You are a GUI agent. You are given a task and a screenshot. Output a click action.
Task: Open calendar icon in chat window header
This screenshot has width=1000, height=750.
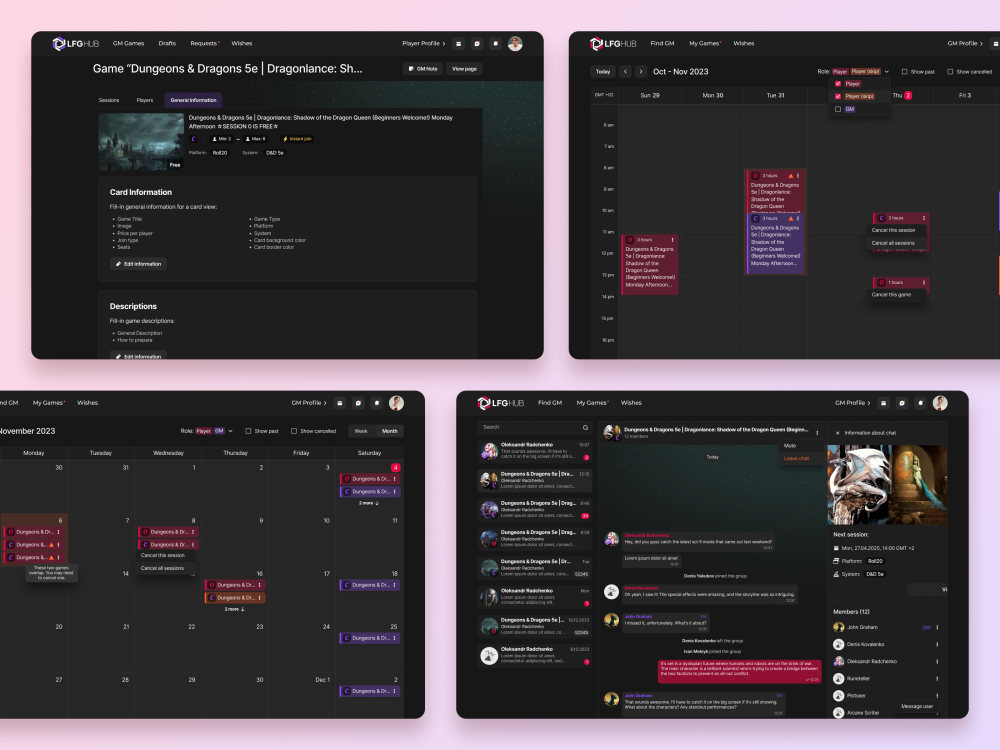883,403
